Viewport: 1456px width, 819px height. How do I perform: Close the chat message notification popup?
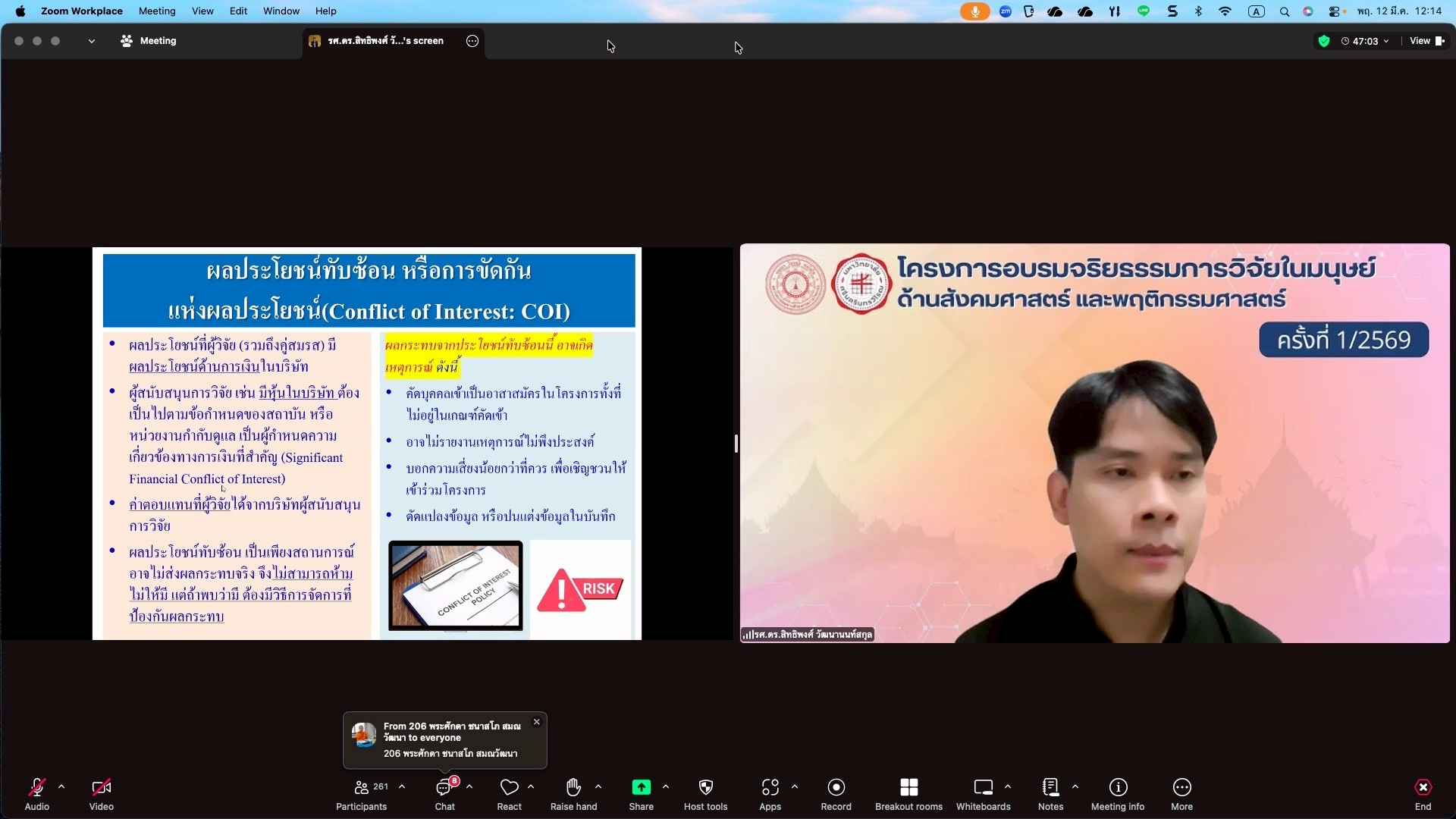pos(536,722)
